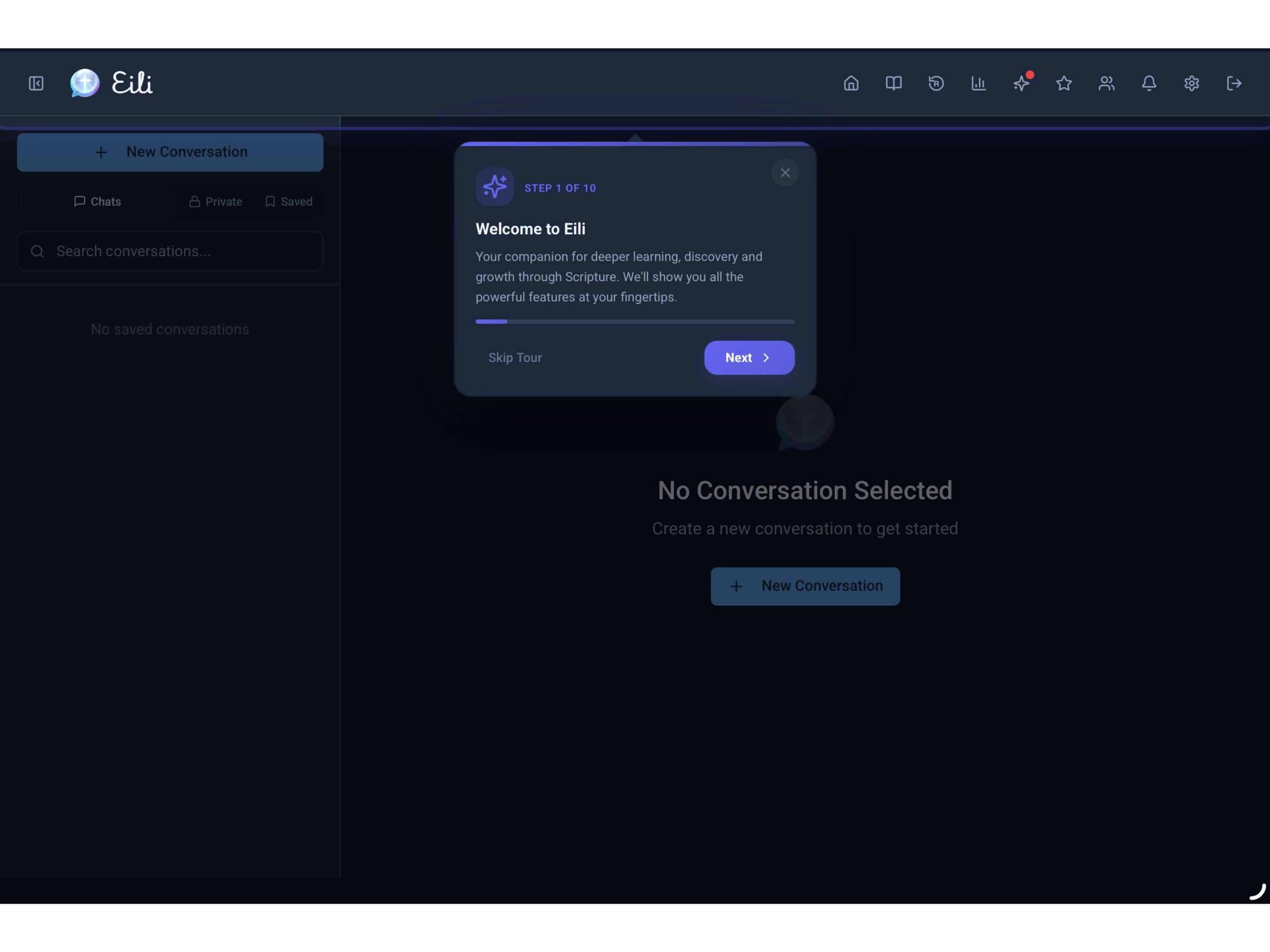
Task: Start New Conversation in main area
Action: (805, 586)
